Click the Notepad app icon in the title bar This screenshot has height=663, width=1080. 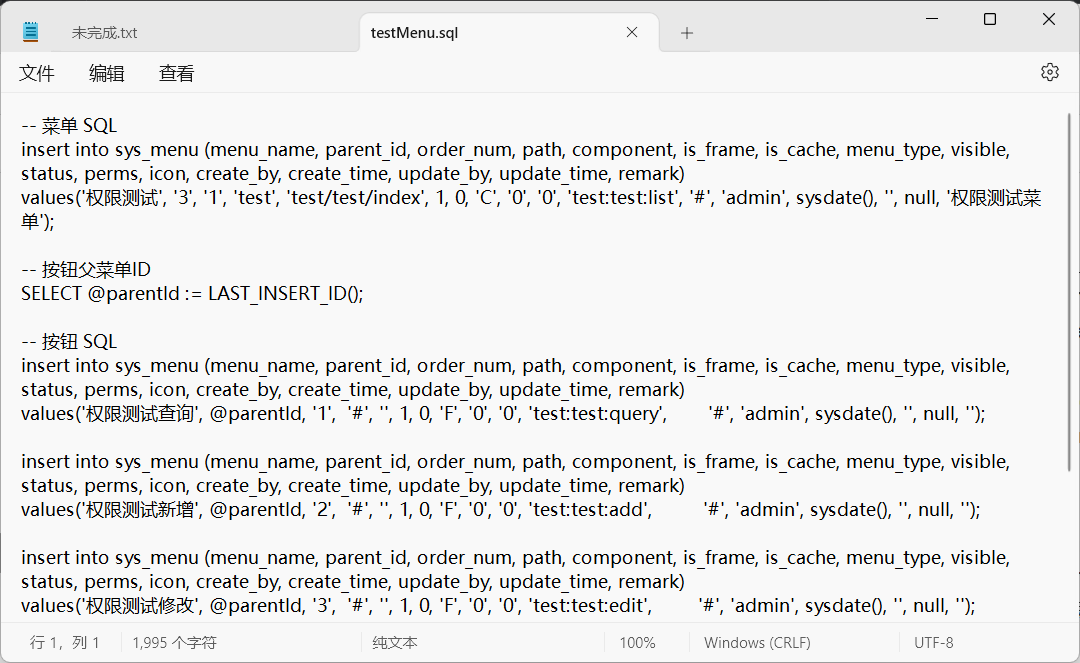(30, 32)
